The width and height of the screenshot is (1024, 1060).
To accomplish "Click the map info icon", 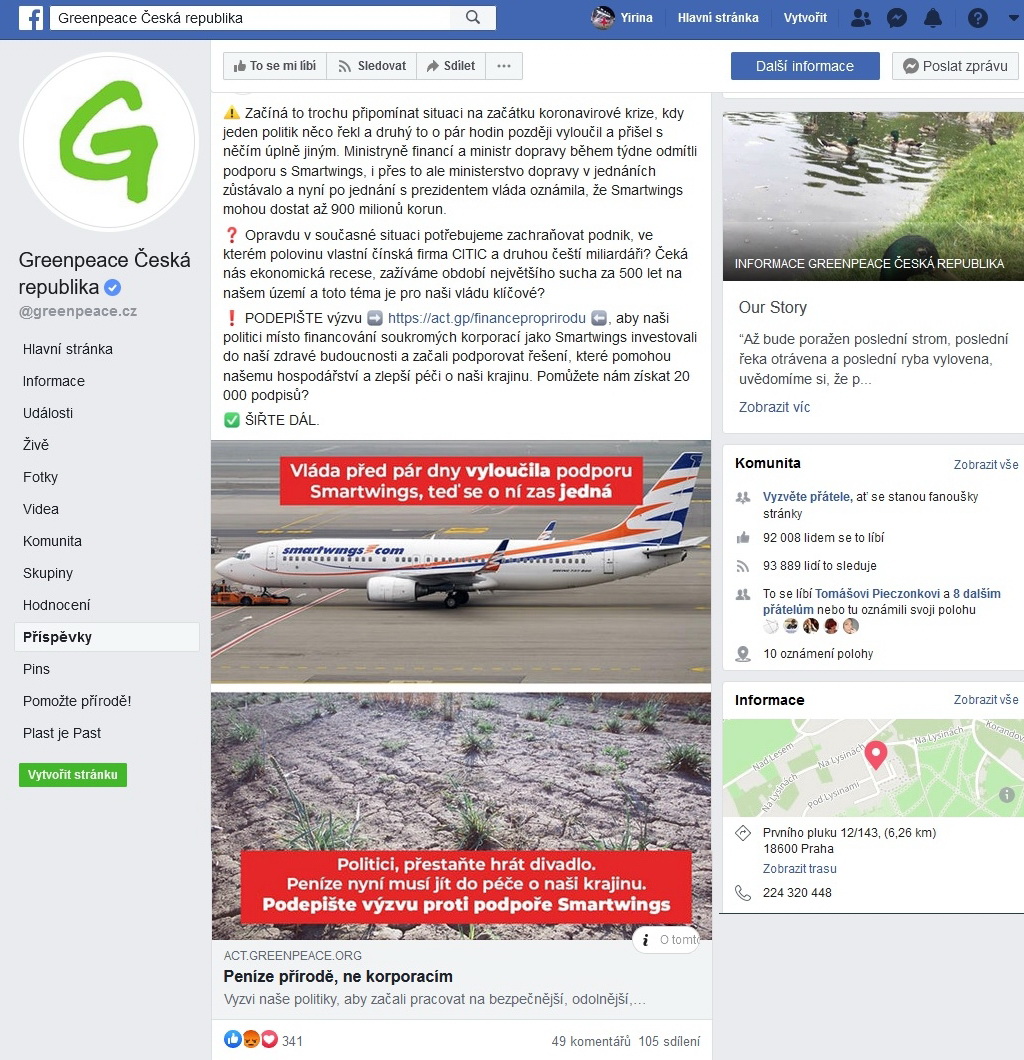I will coord(1006,794).
